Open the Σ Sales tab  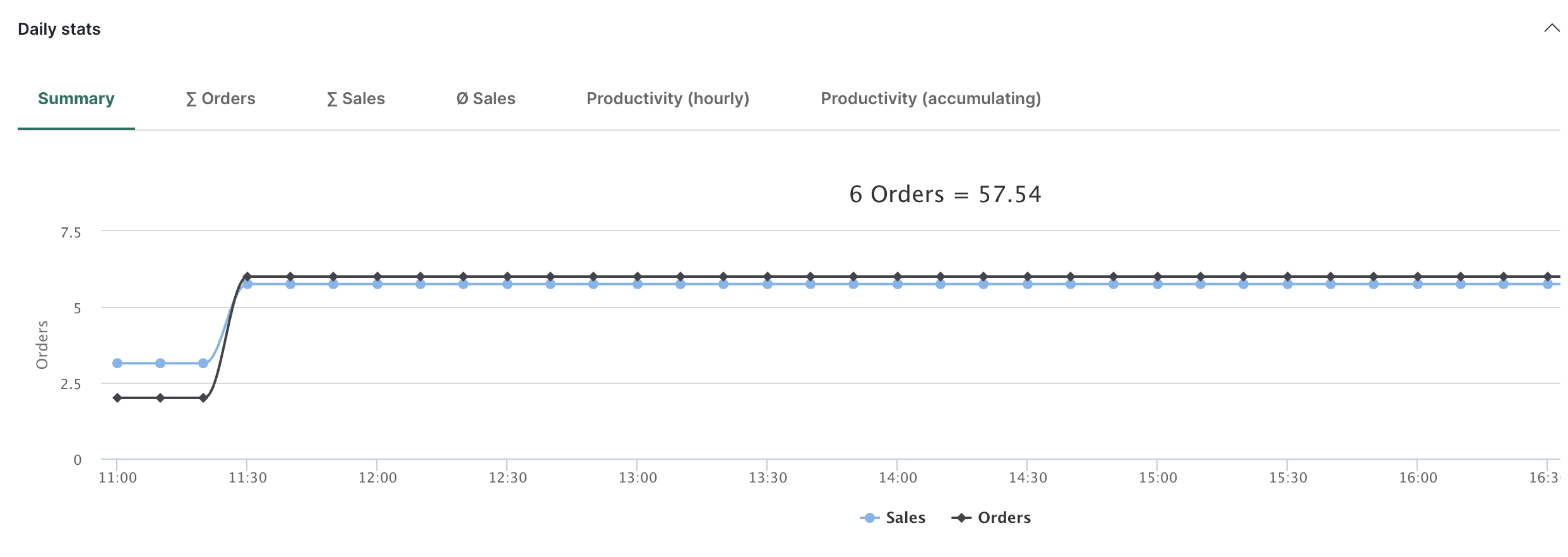(355, 99)
